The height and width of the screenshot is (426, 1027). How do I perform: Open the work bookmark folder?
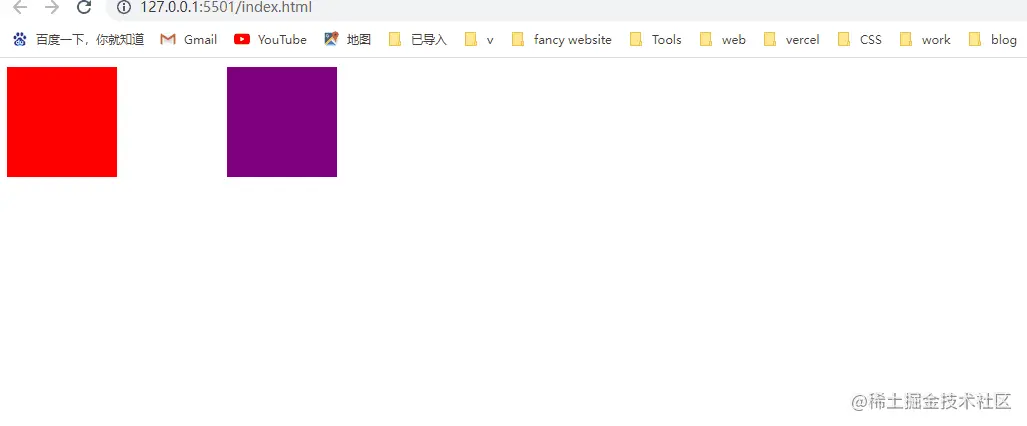tap(925, 39)
